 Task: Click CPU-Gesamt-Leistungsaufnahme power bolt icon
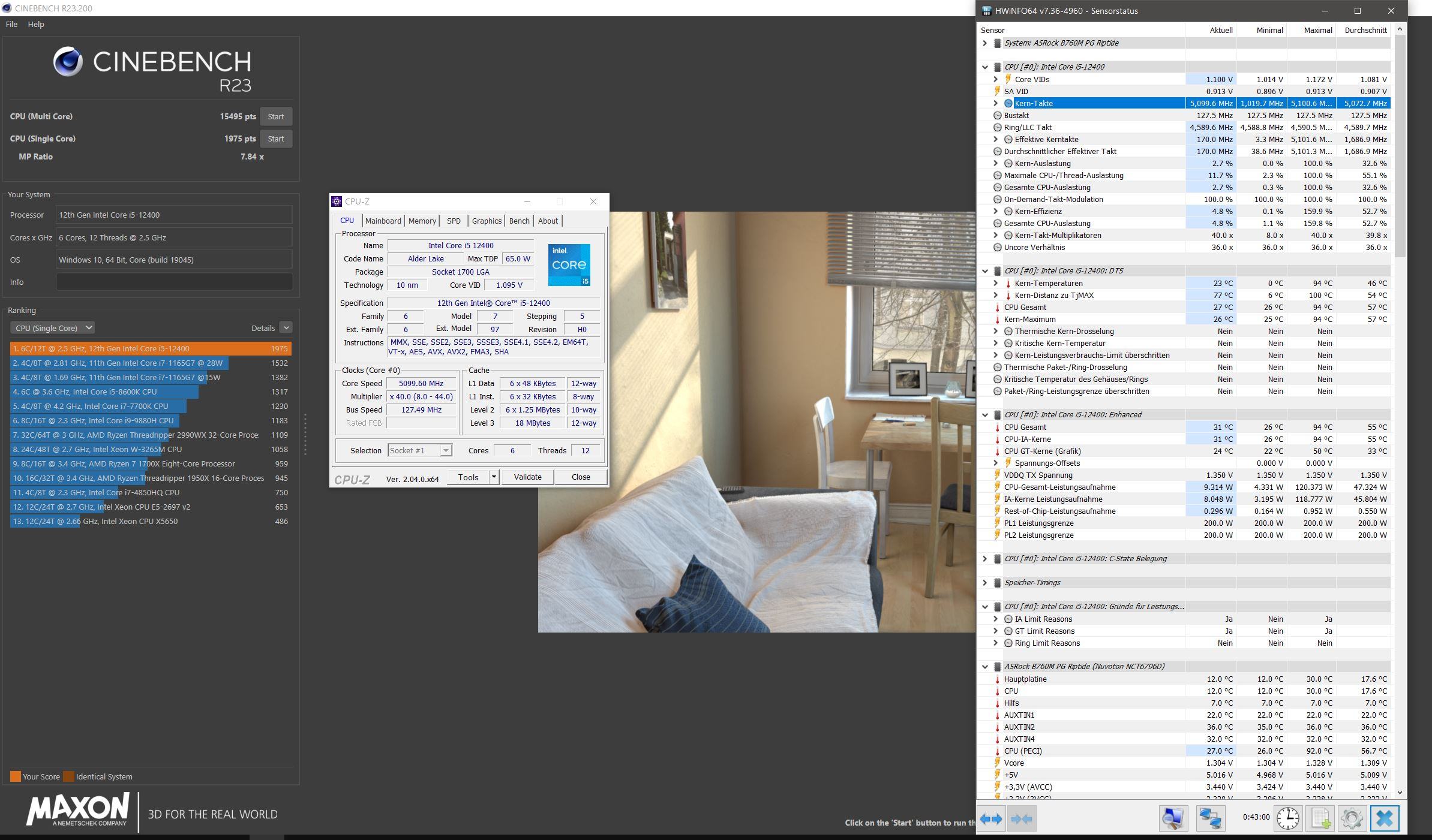point(998,487)
